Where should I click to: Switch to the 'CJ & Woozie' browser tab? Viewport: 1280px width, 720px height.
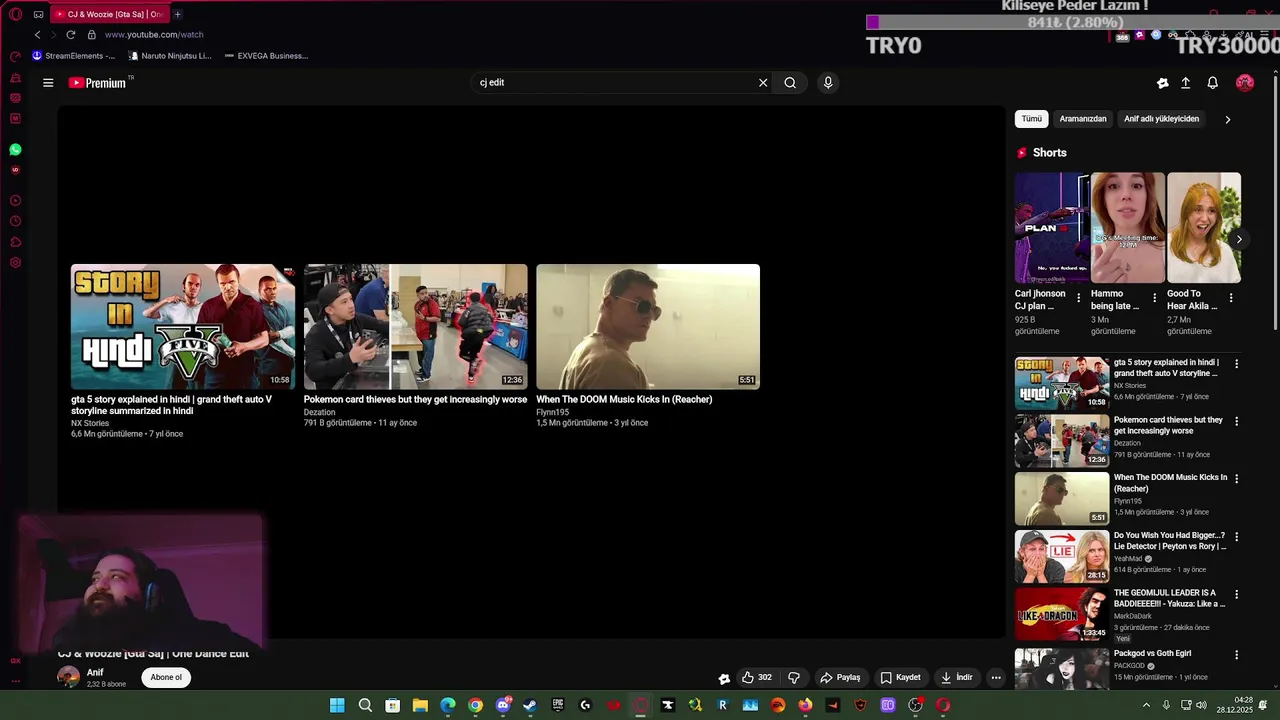(108, 14)
